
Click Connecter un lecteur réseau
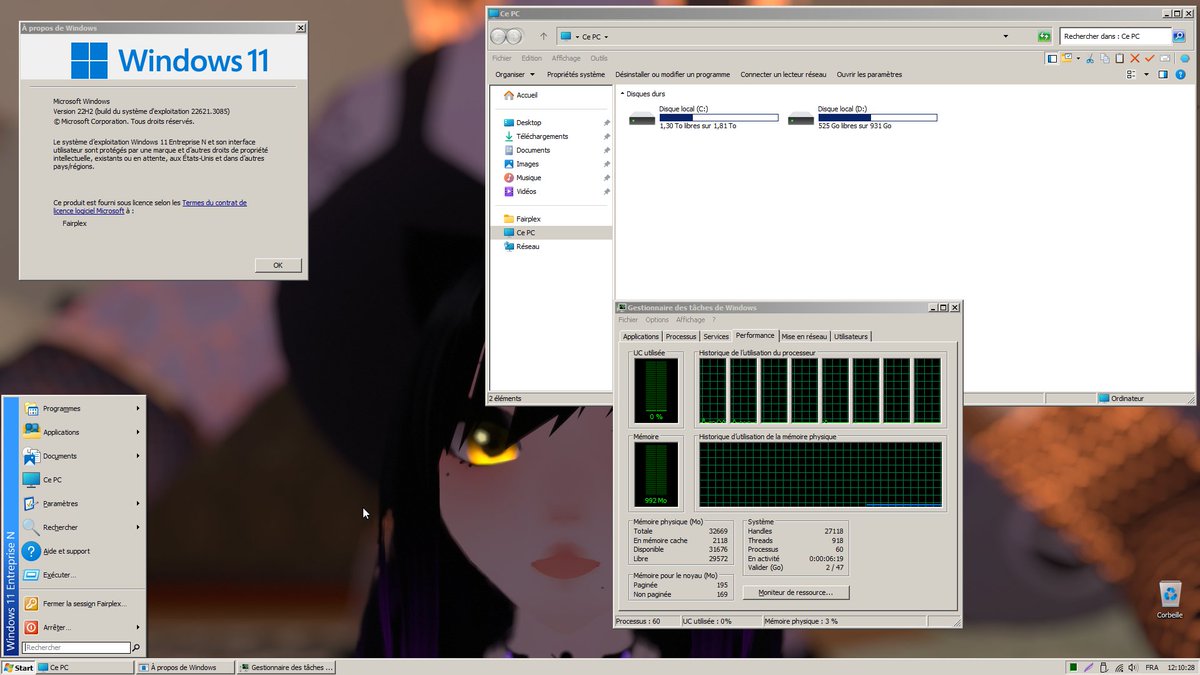(783, 74)
